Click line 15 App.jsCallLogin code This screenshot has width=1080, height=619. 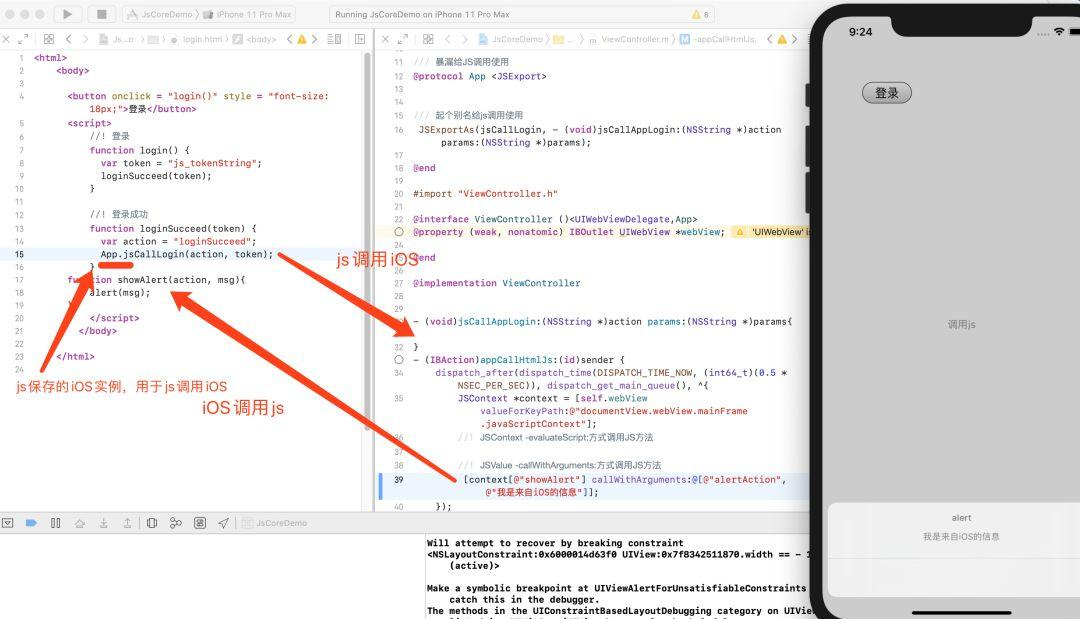(x=187, y=254)
